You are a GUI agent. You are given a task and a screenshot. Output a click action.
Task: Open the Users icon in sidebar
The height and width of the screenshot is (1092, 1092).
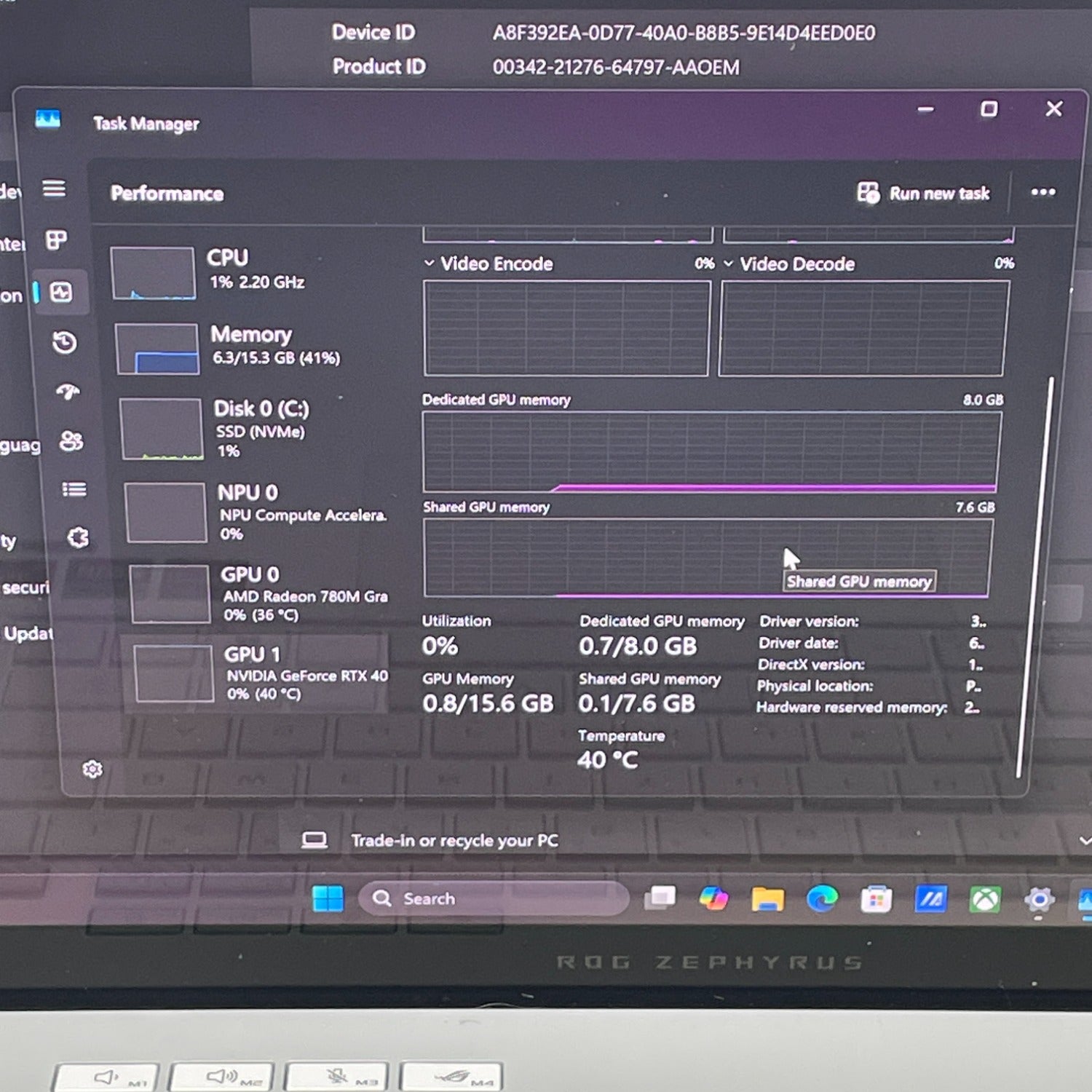[71, 441]
